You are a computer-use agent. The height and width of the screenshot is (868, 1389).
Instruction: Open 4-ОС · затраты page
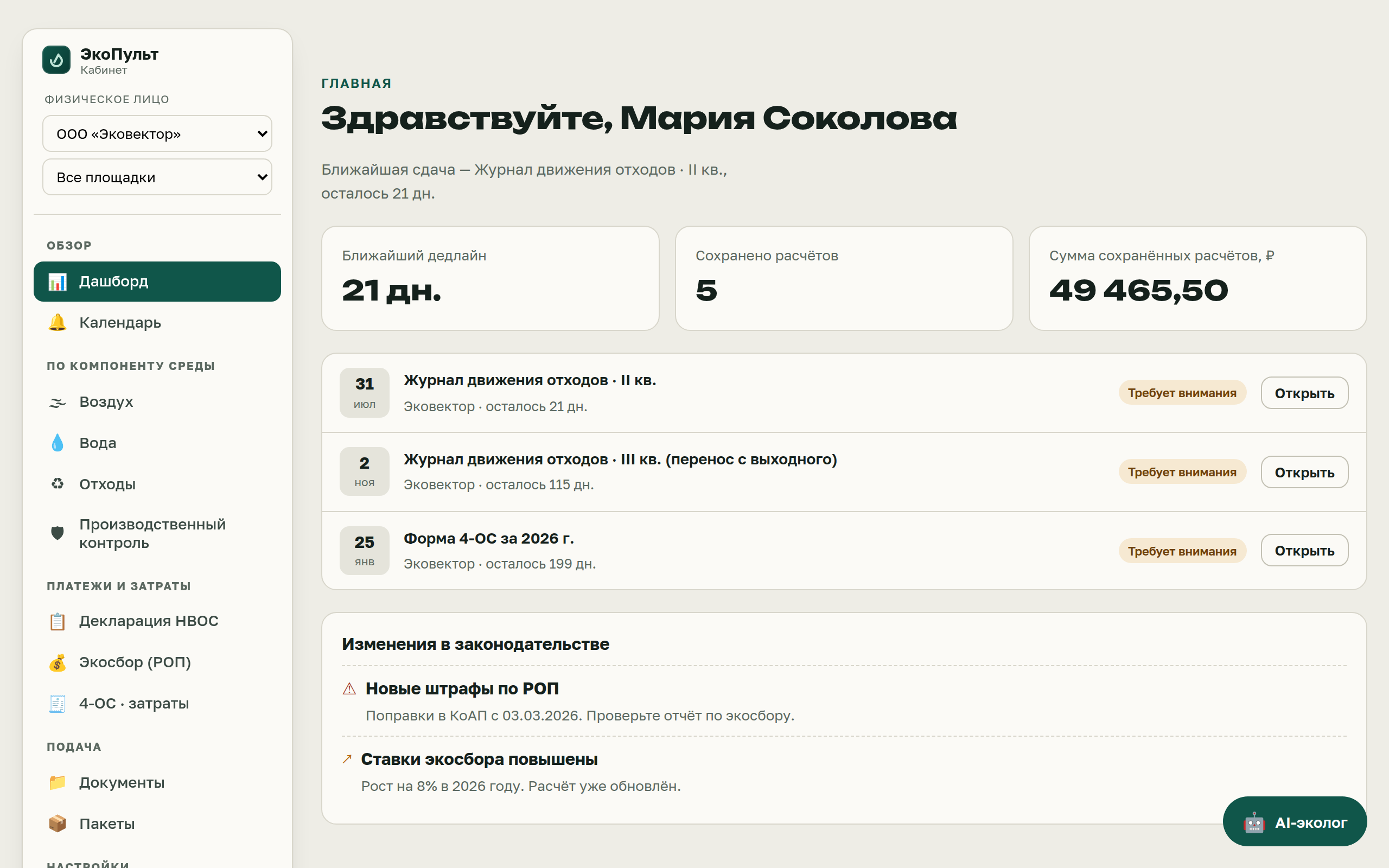(157, 704)
